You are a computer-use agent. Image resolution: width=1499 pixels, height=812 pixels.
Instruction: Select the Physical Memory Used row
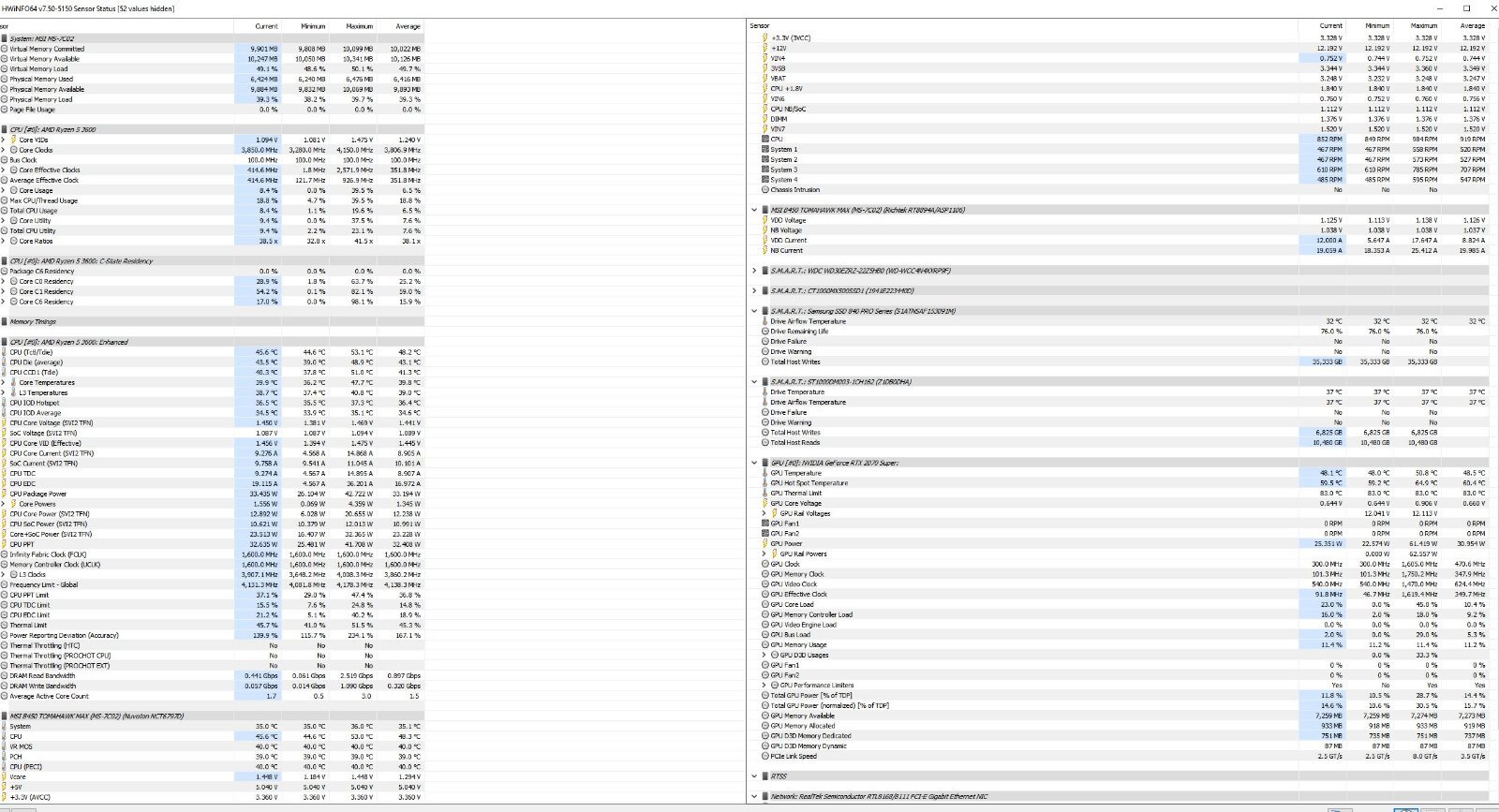tap(212, 79)
